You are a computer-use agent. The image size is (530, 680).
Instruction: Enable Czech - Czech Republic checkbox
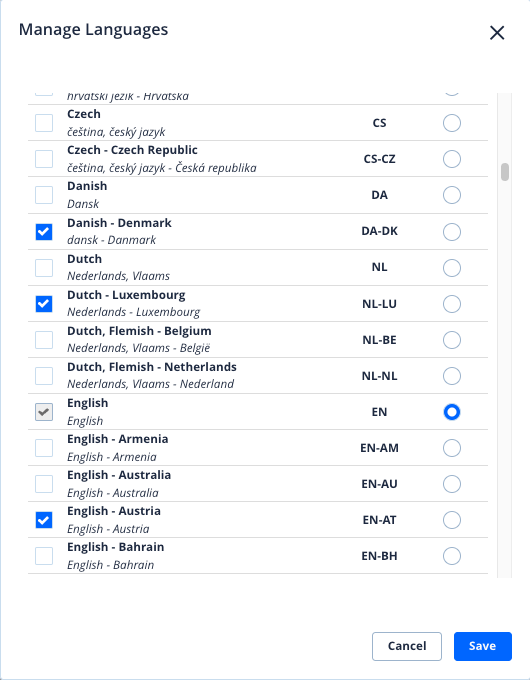[44, 159]
